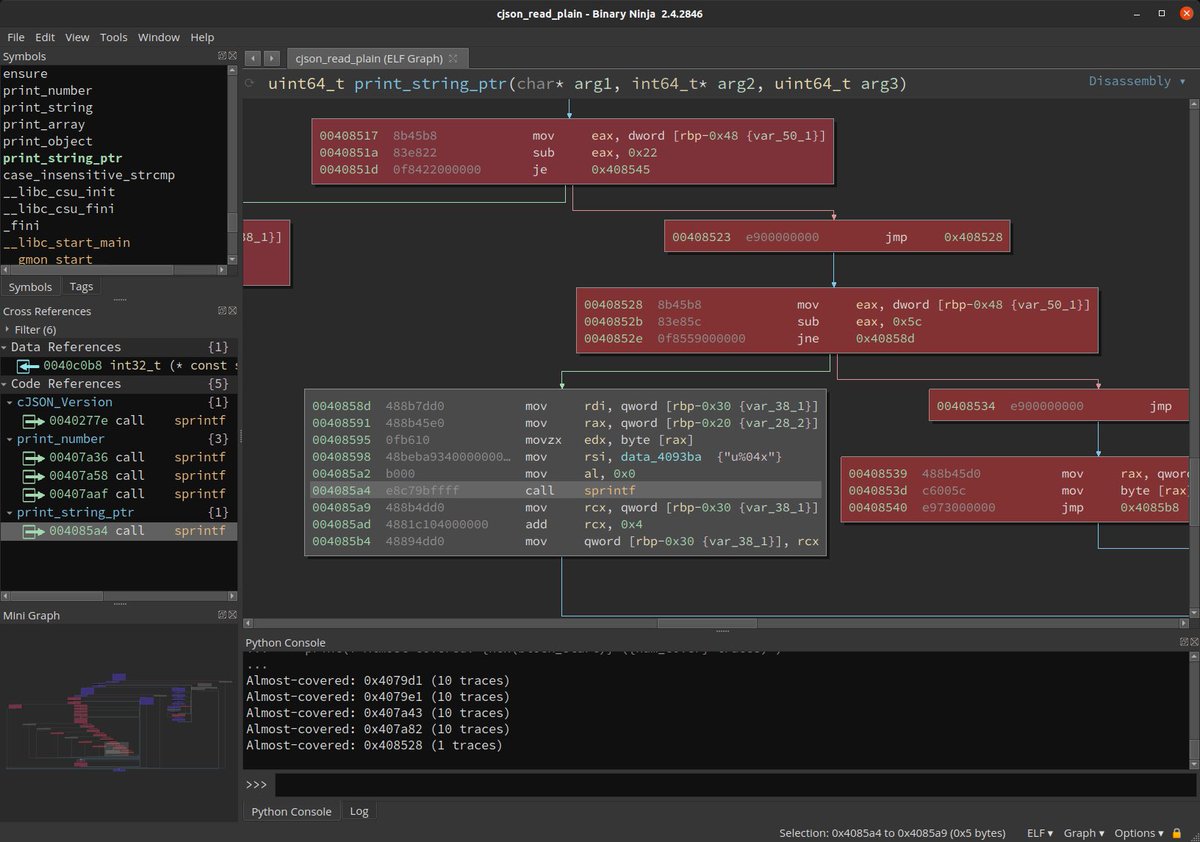Click the print_string_ptr function name in the header
This screenshot has width=1200, height=842.
click(x=430, y=84)
